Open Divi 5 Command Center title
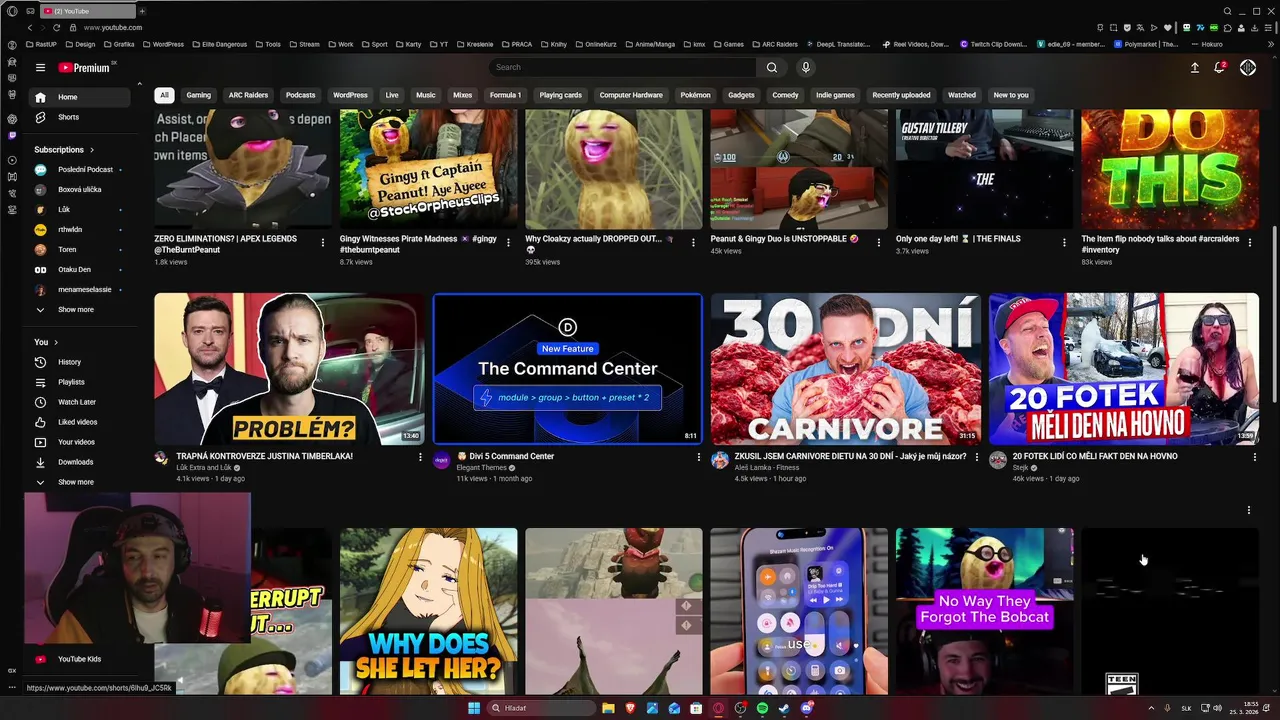 tap(505, 456)
